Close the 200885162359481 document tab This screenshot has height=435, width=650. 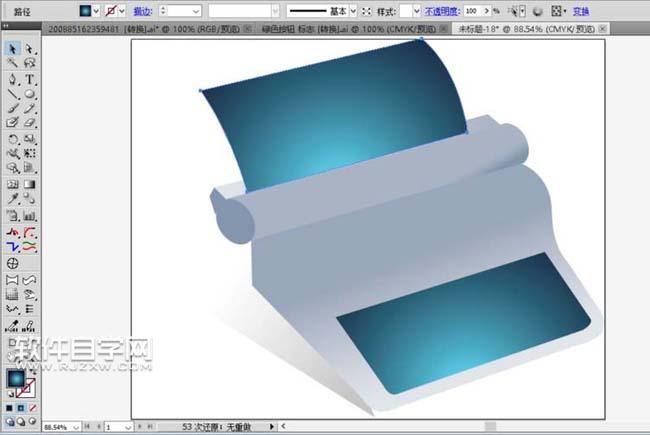(x=247, y=29)
